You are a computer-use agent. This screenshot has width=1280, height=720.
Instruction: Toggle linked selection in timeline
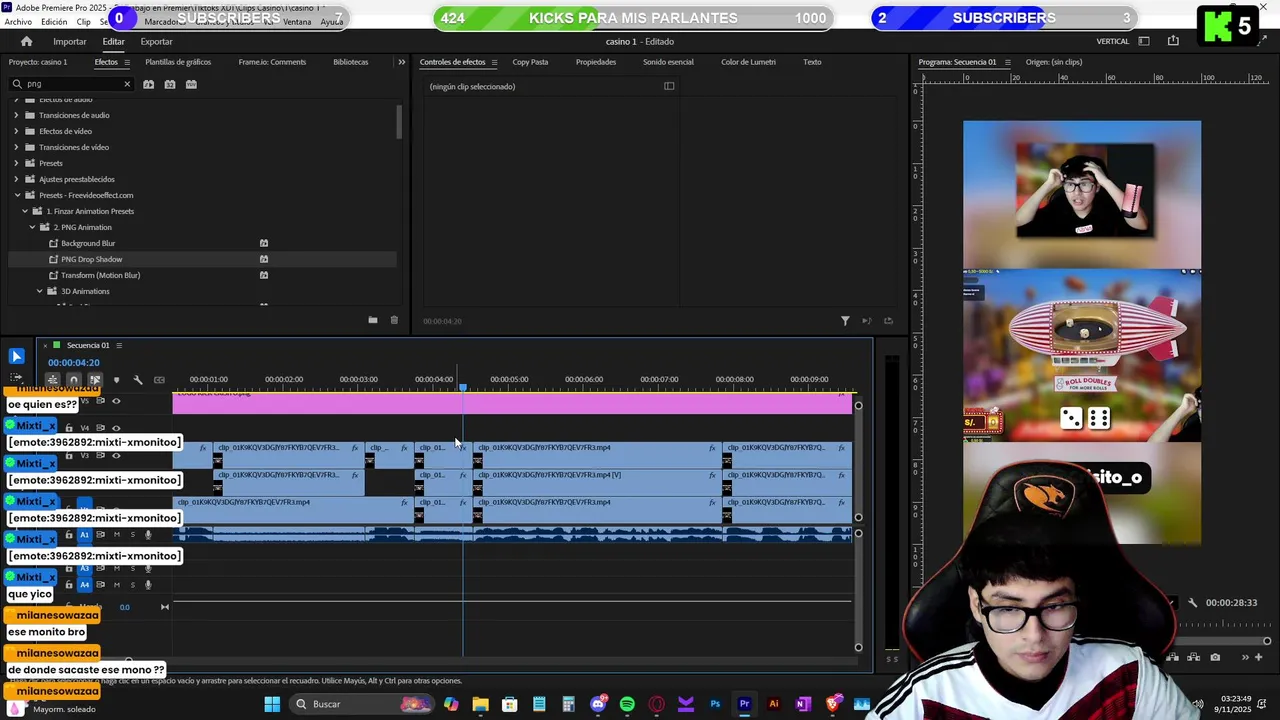[95, 380]
